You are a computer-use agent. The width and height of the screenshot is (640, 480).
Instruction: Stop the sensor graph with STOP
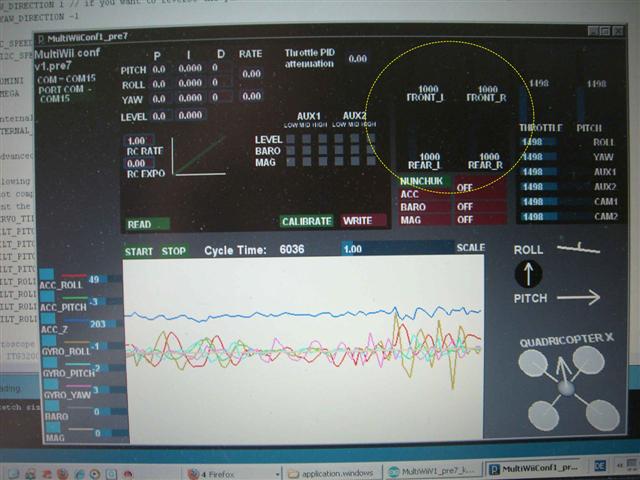[173, 251]
